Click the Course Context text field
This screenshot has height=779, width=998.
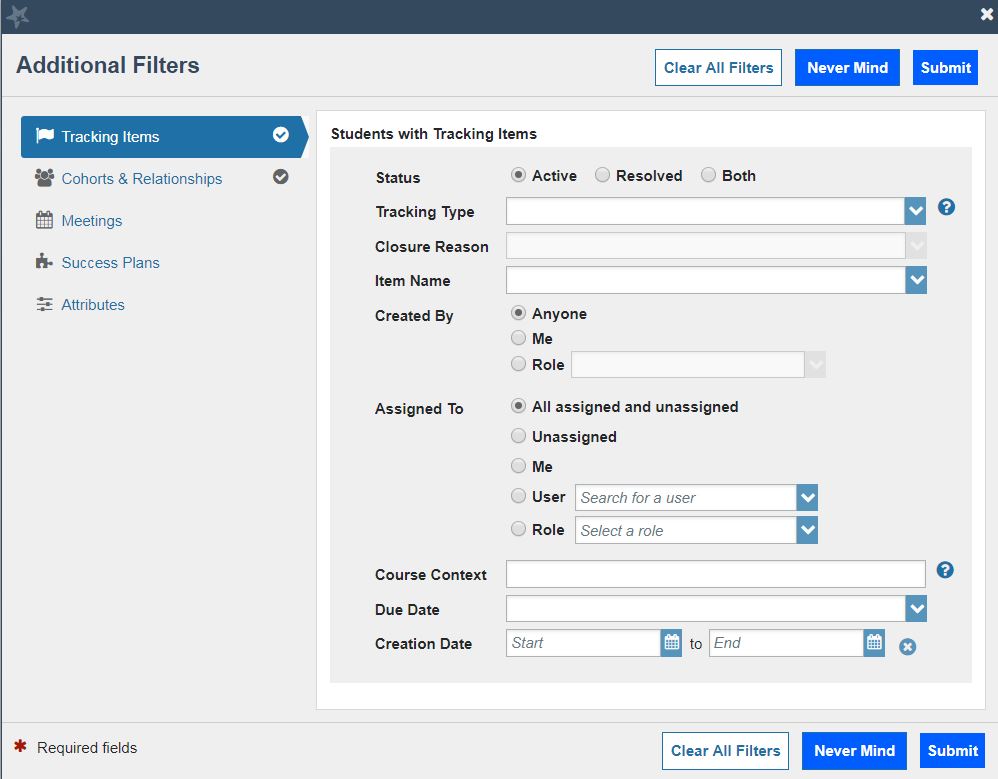tap(715, 574)
